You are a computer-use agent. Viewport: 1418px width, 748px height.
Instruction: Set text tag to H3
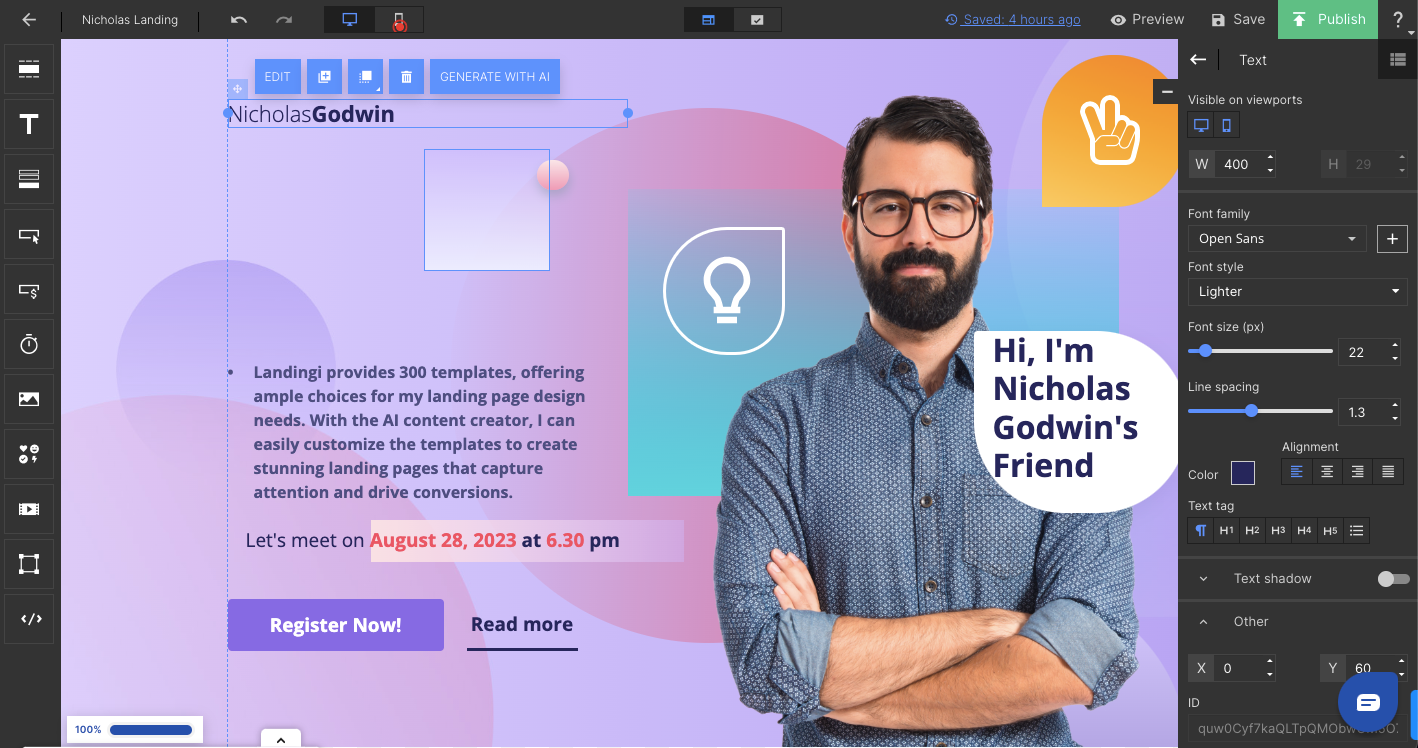point(1278,531)
